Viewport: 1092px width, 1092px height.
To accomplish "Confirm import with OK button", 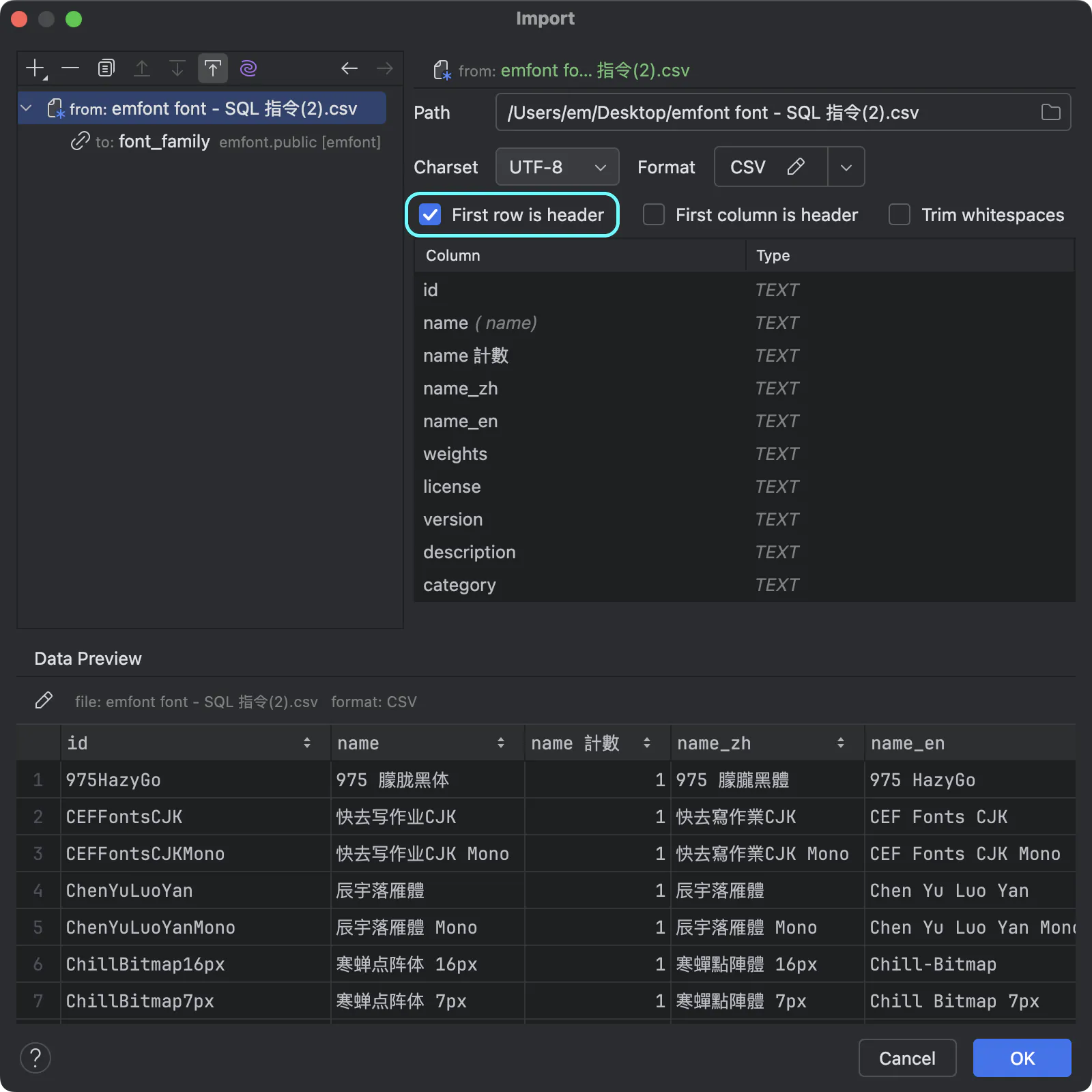I will (x=1022, y=1058).
